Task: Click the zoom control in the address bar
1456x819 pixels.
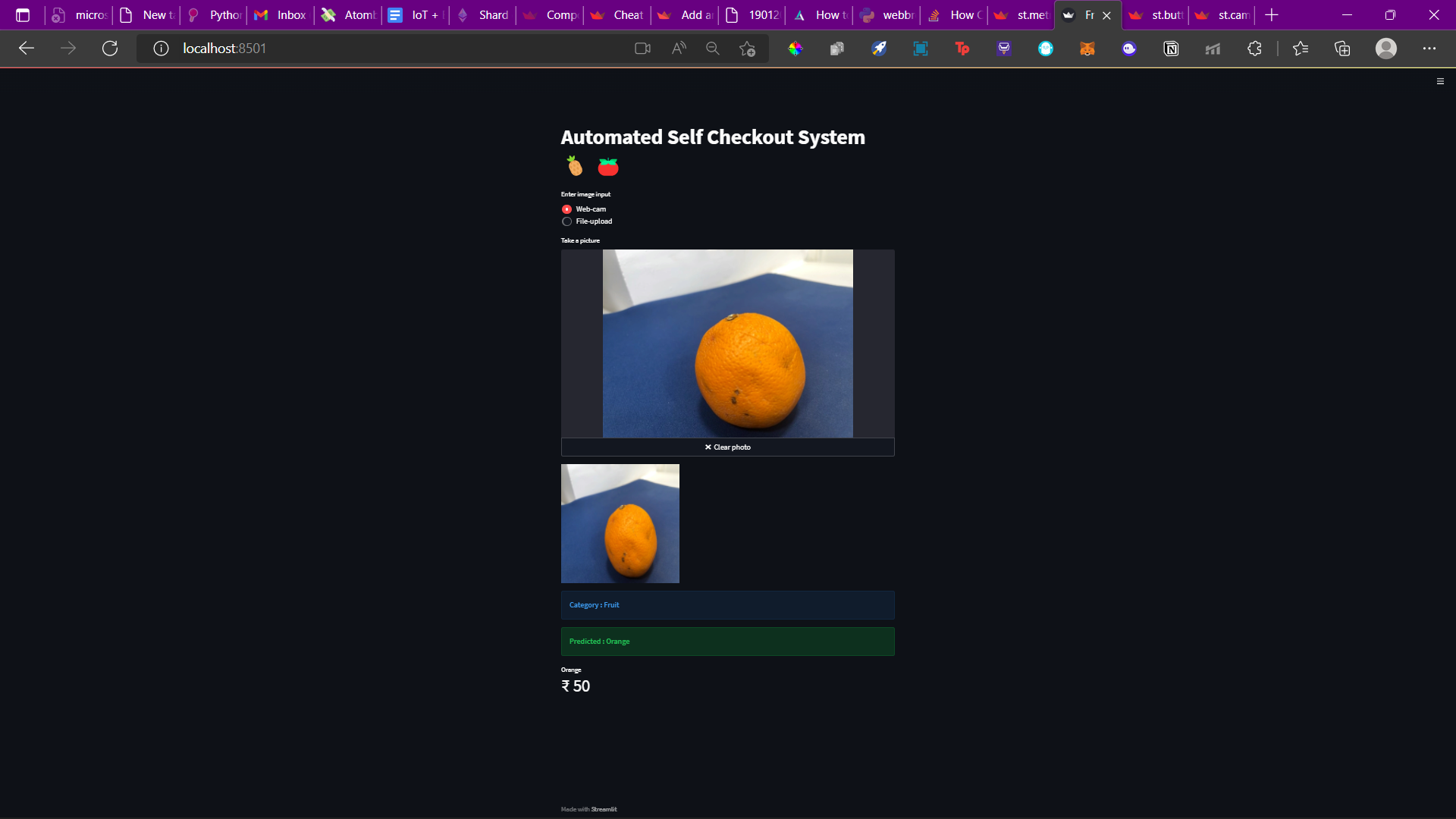Action: pyautogui.click(x=713, y=48)
